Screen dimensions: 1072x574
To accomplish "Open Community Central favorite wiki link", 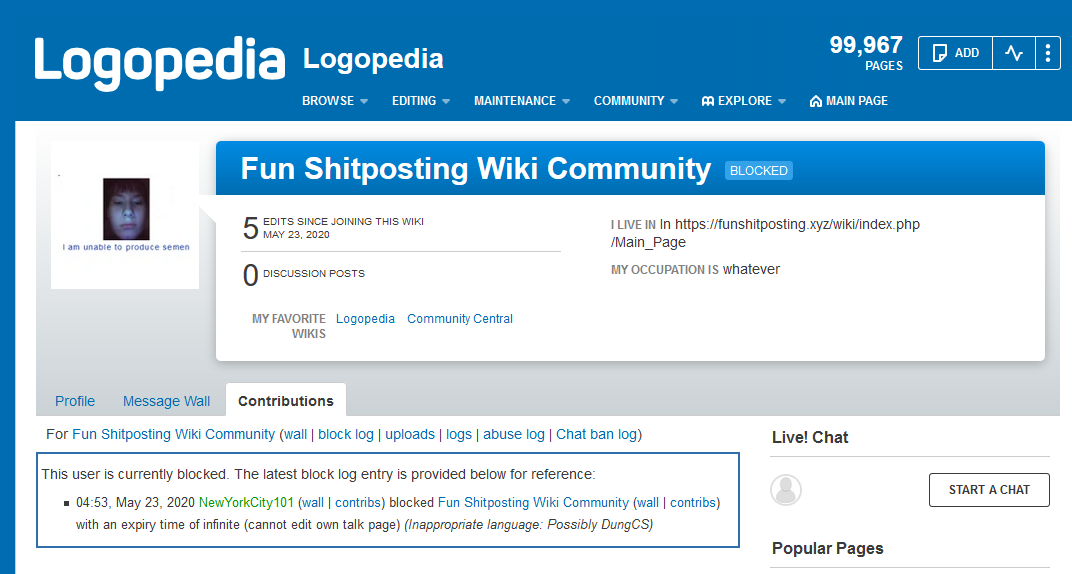I will click(459, 318).
